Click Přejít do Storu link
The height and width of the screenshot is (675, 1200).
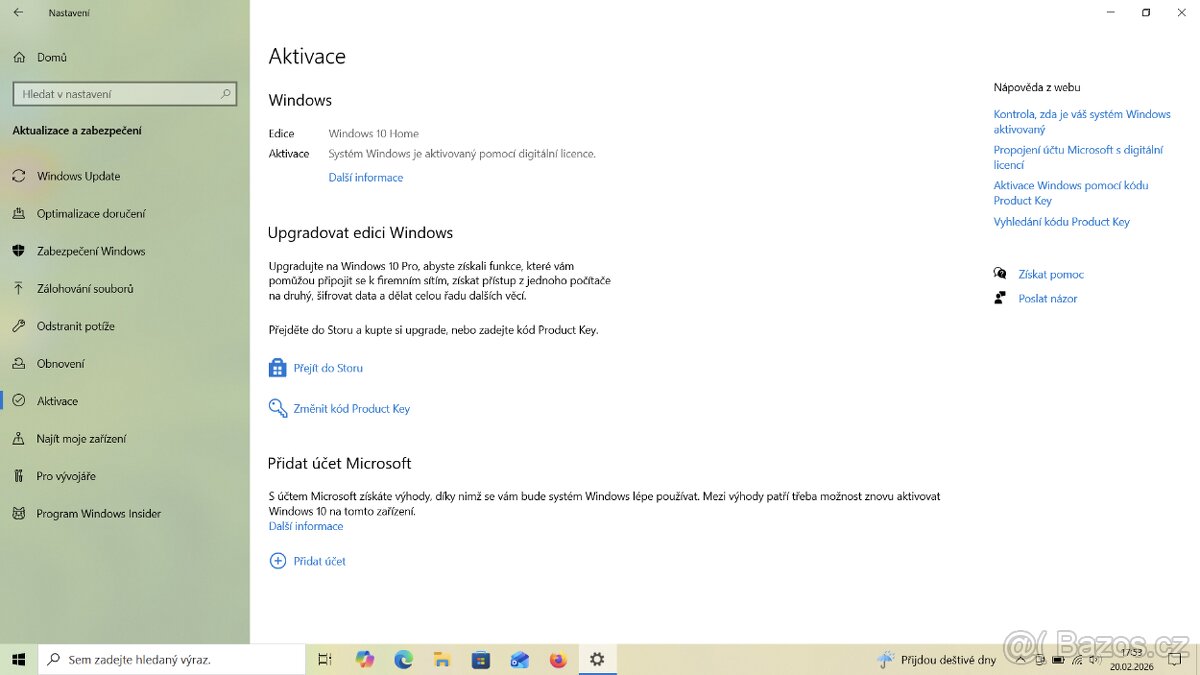tap(327, 368)
